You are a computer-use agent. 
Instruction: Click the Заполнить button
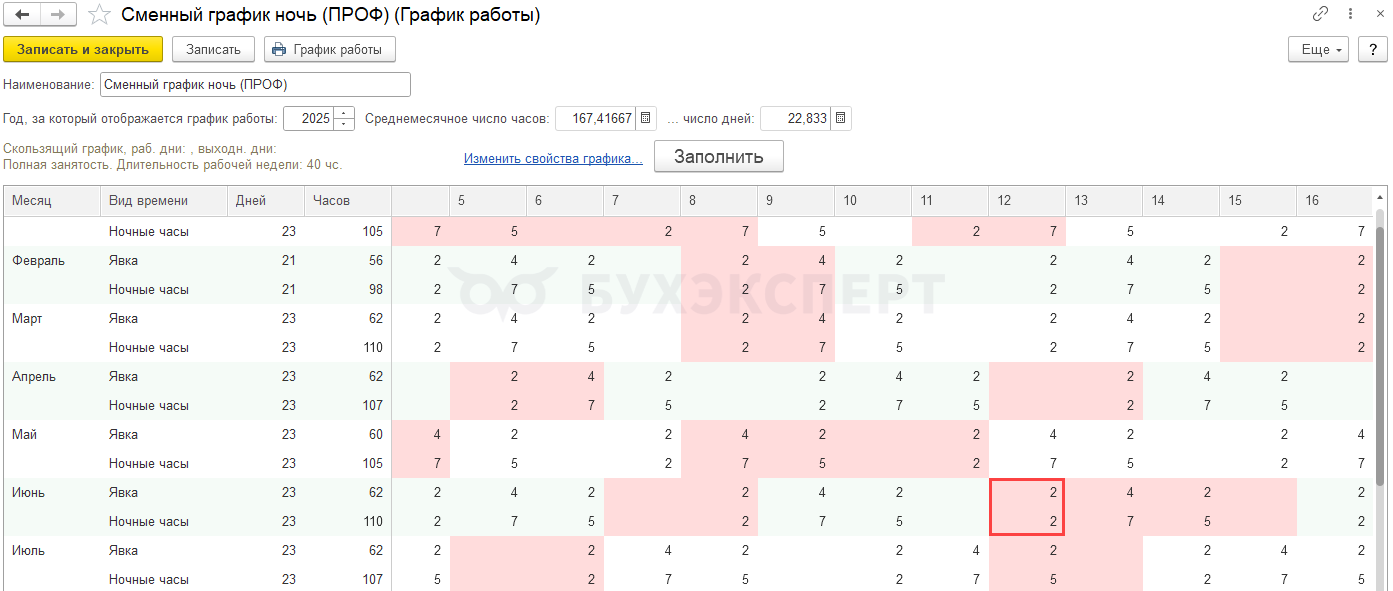coord(719,156)
